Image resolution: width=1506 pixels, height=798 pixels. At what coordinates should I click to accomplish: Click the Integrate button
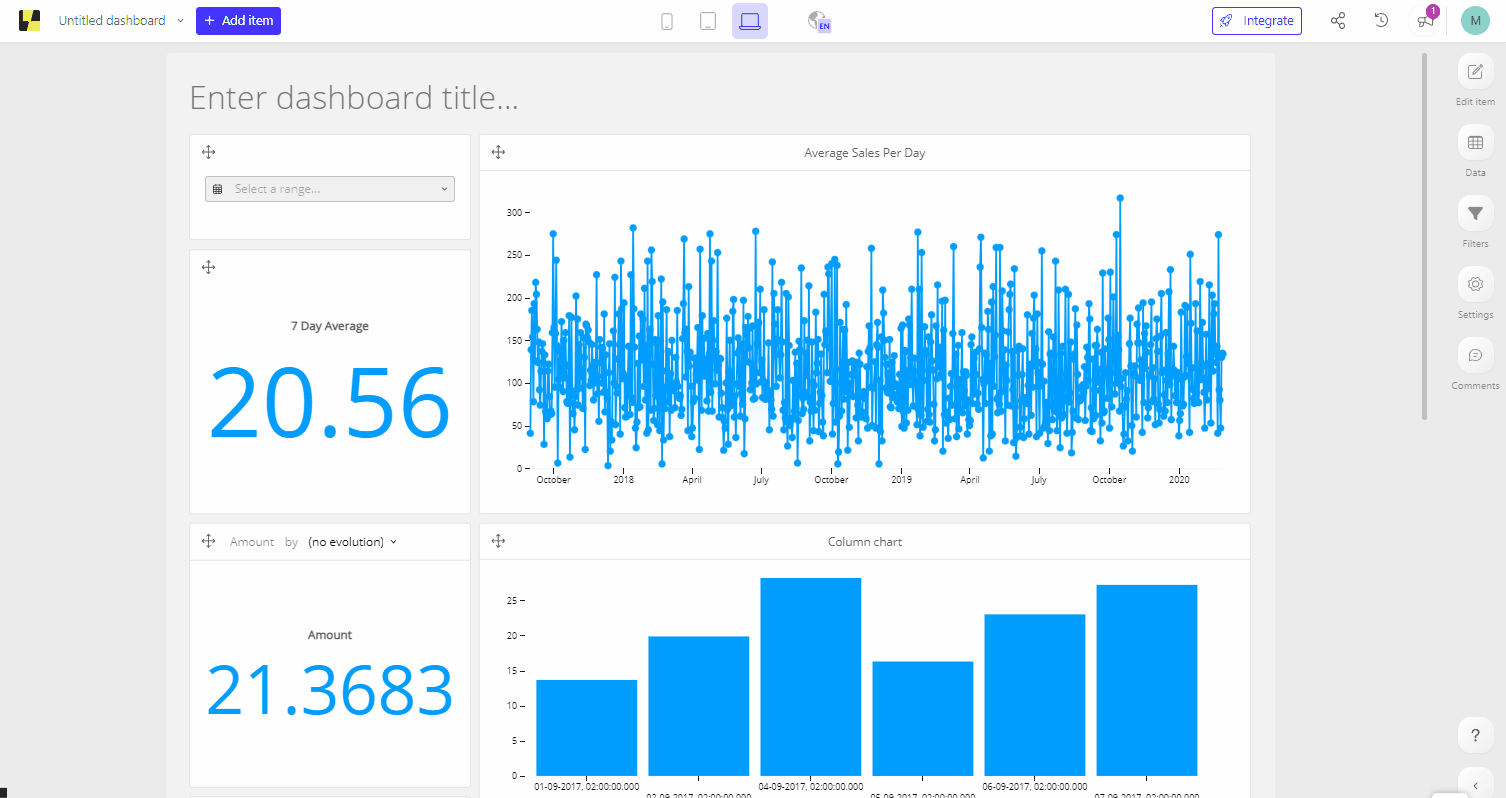coord(1256,21)
